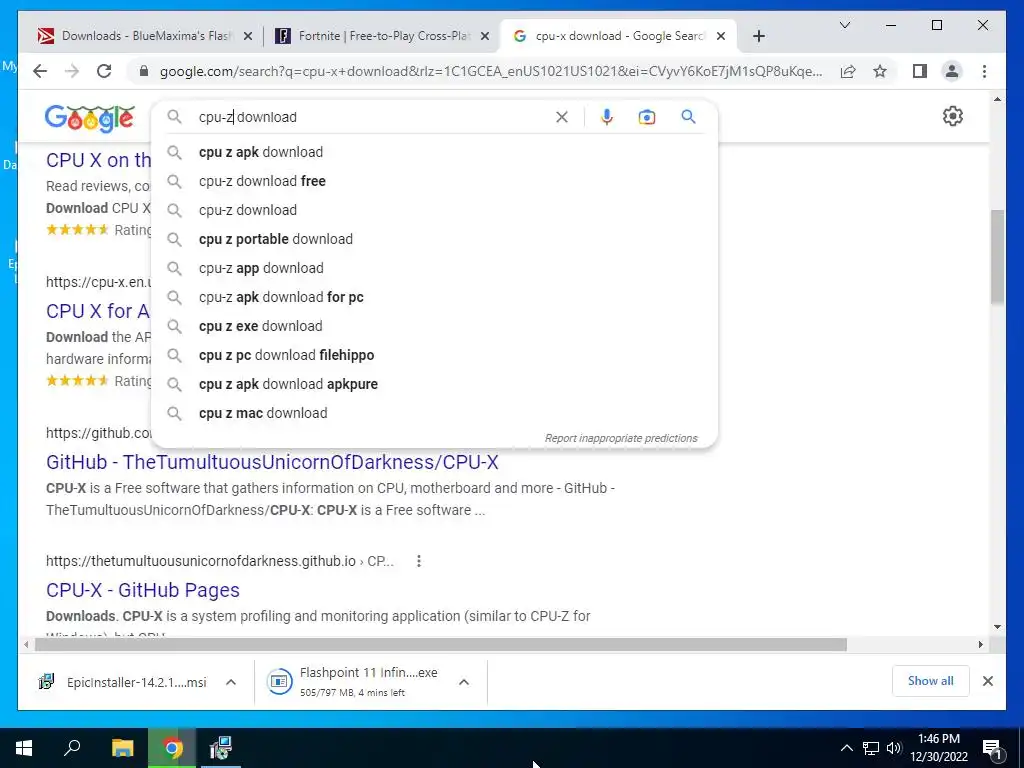Select cpu z exe download suggestion
1024x768 pixels.
(x=434, y=326)
